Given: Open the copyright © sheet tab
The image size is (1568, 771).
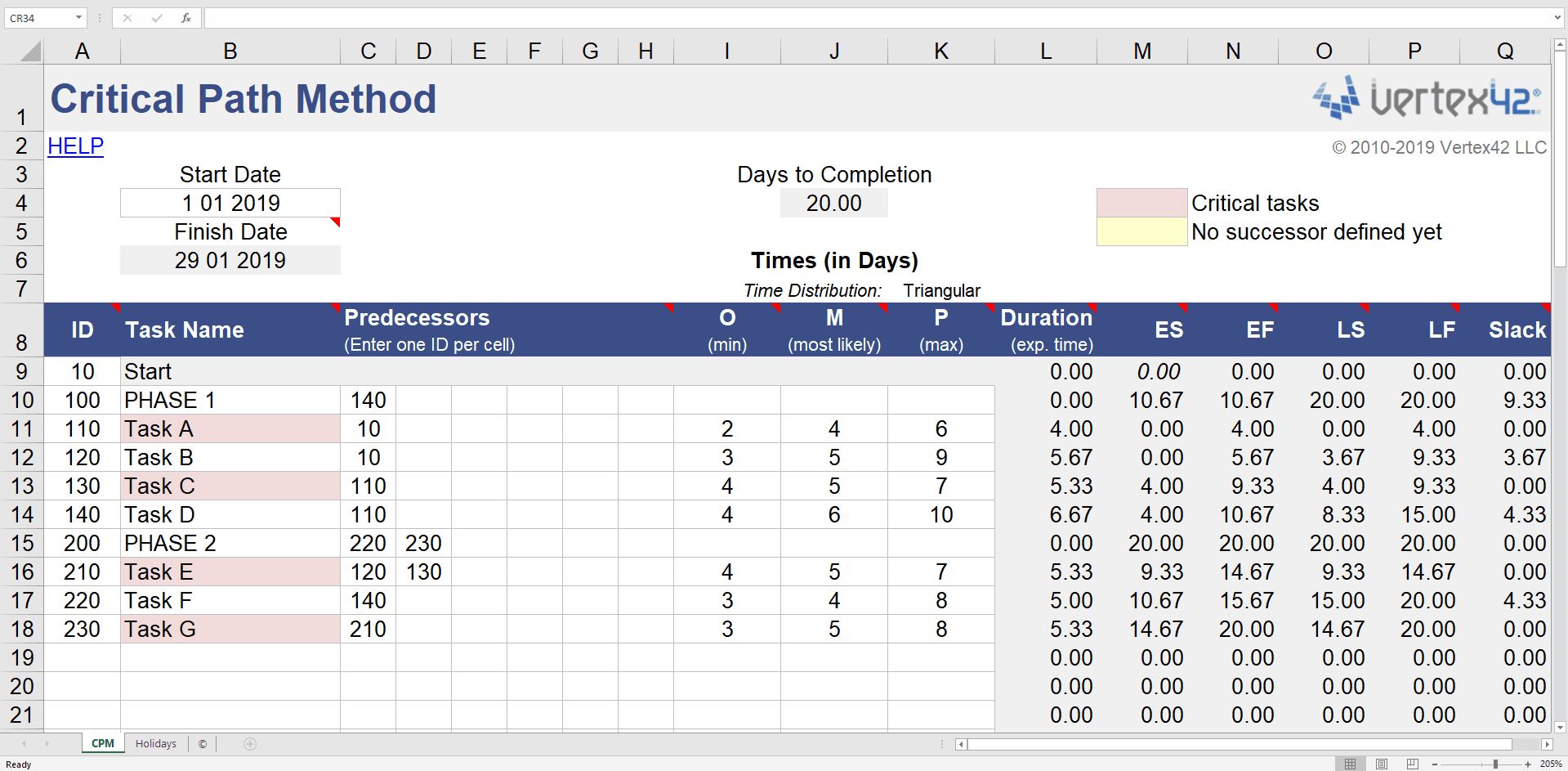Looking at the screenshot, I should [203, 743].
